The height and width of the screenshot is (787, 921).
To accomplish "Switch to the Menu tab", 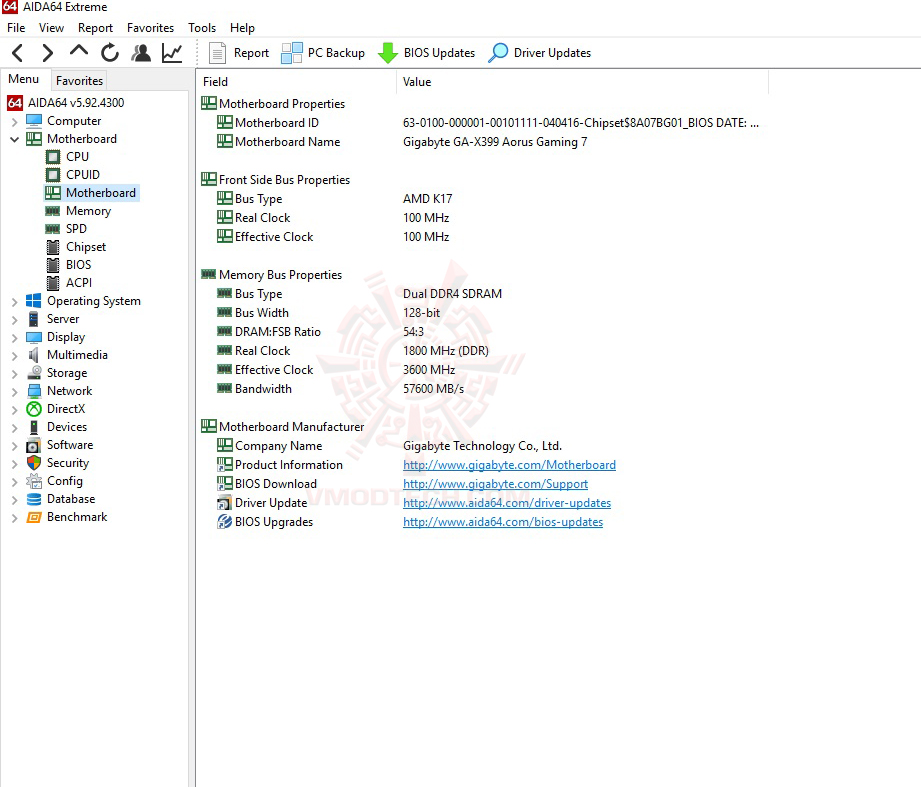I will 23,79.
